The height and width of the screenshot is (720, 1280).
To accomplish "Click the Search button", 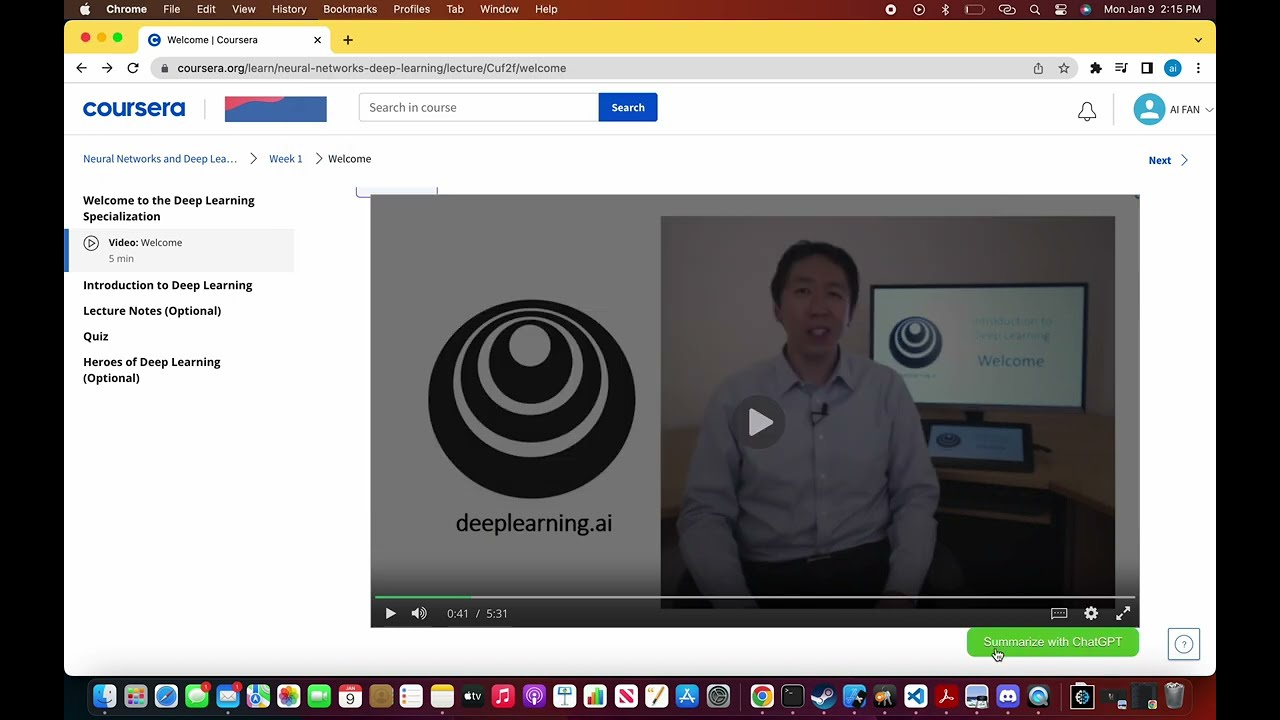I will pyautogui.click(x=628, y=107).
